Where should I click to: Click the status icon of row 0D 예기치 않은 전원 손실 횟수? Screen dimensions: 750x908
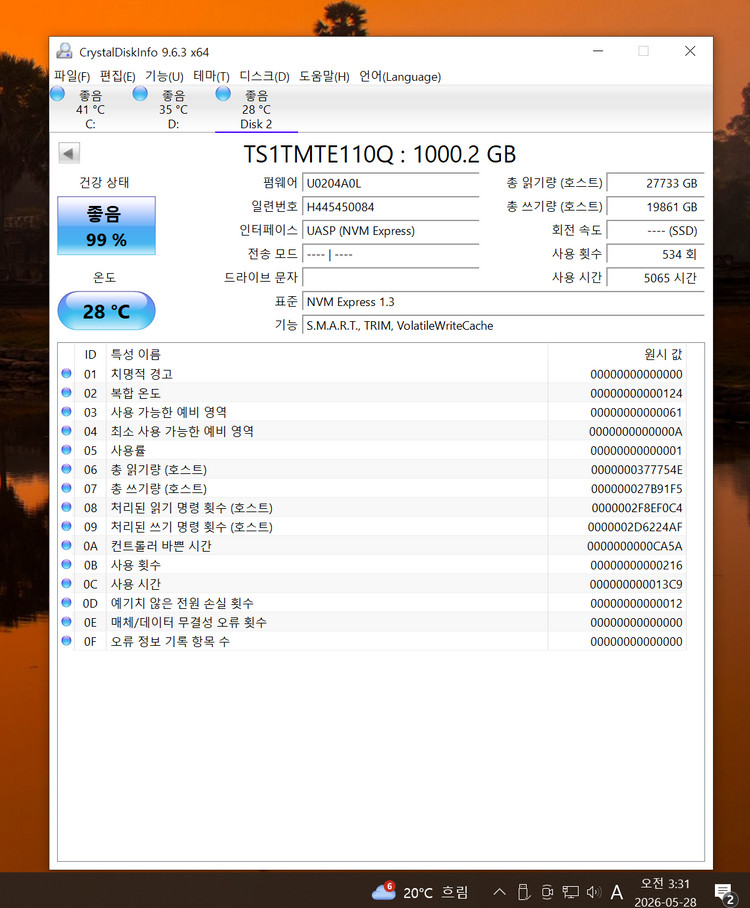67,603
